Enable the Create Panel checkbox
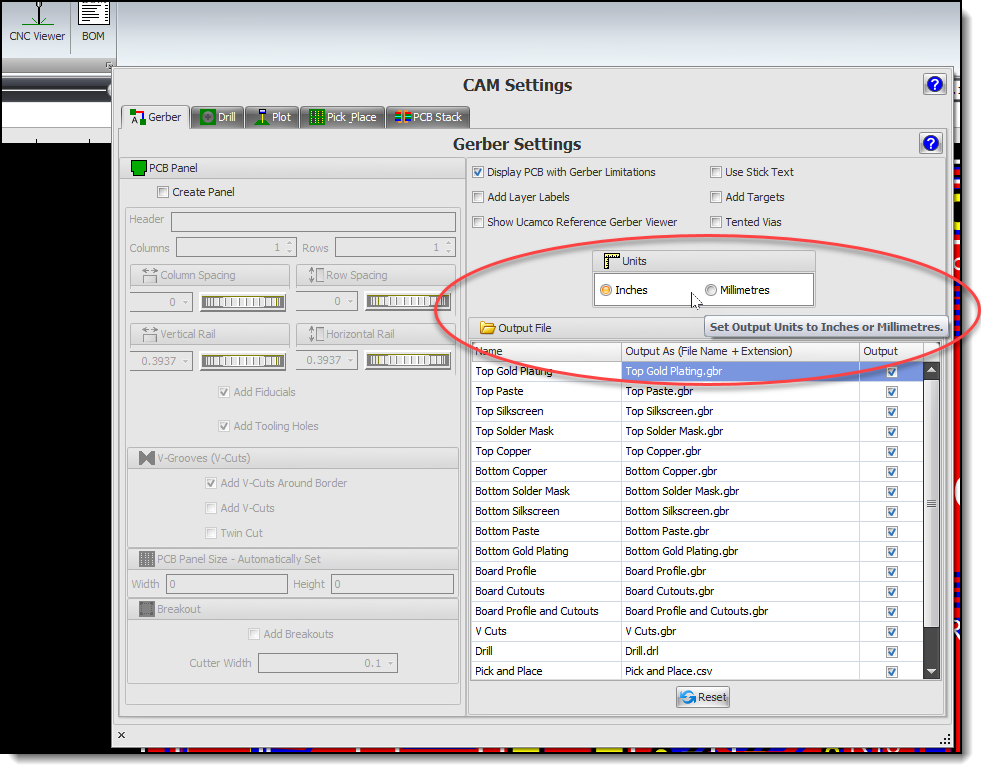This screenshot has width=981, height=773. [164, 192]
